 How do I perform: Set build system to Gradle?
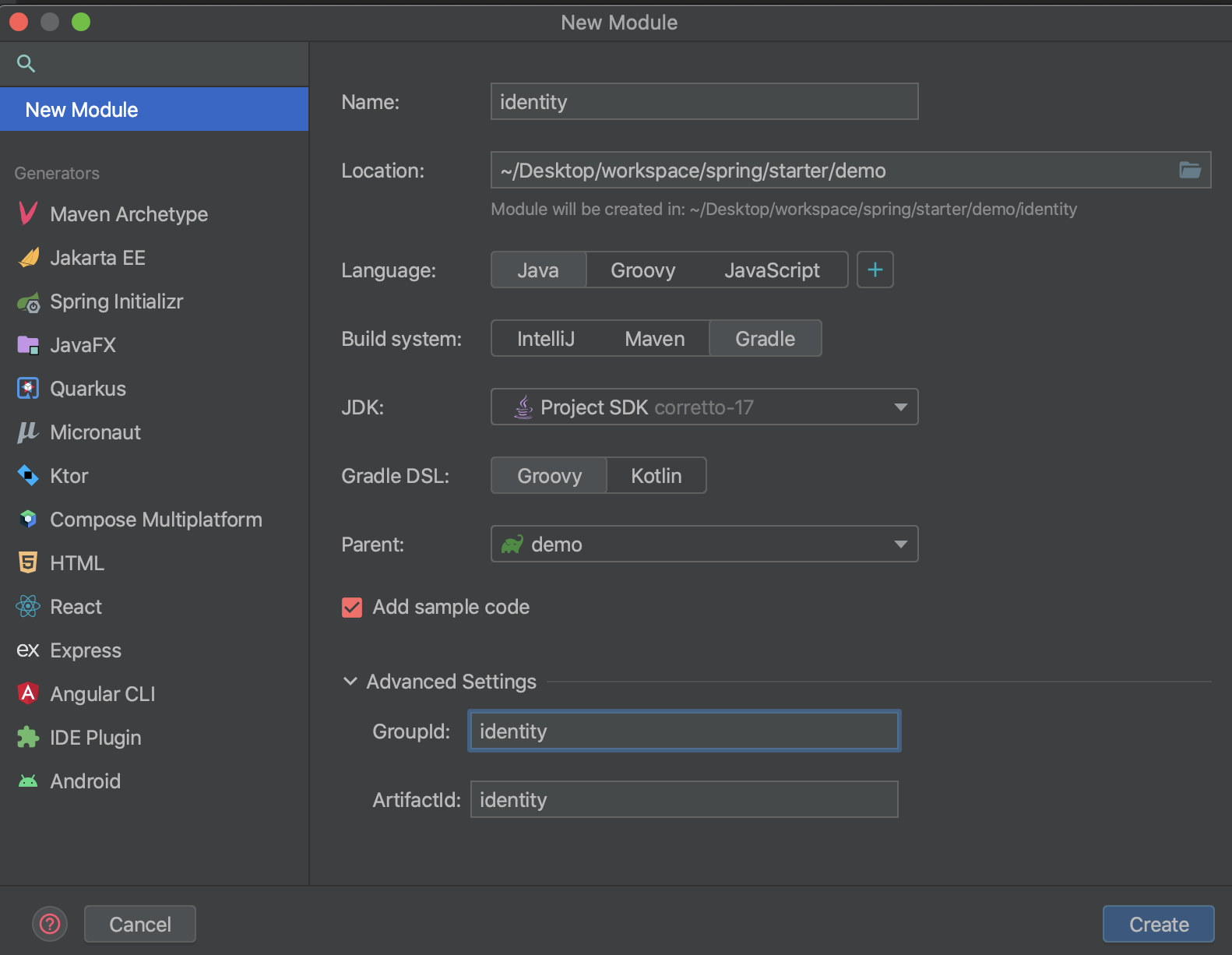click(x=766, y=338)
